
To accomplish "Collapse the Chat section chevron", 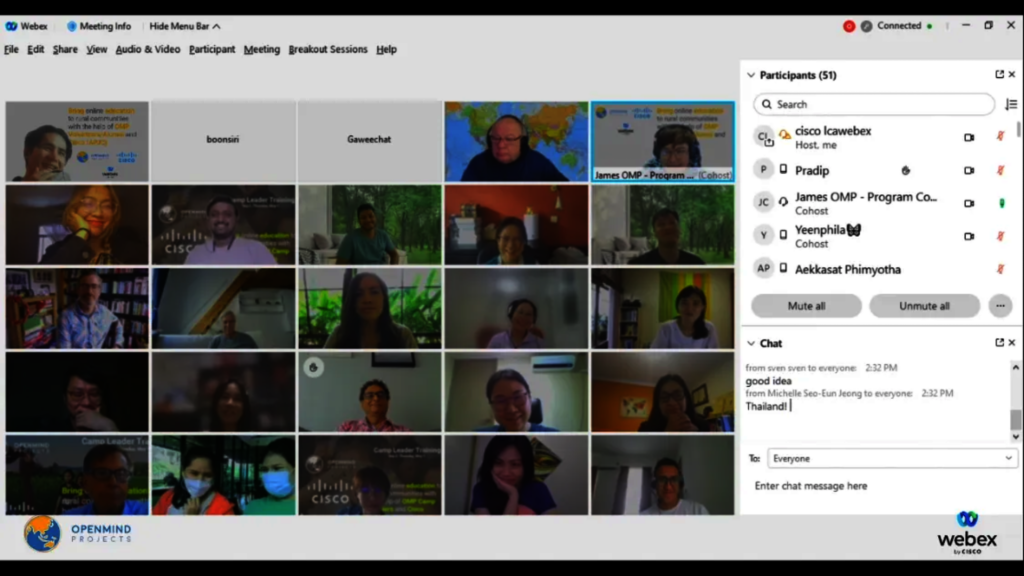I will coord(750,342).
